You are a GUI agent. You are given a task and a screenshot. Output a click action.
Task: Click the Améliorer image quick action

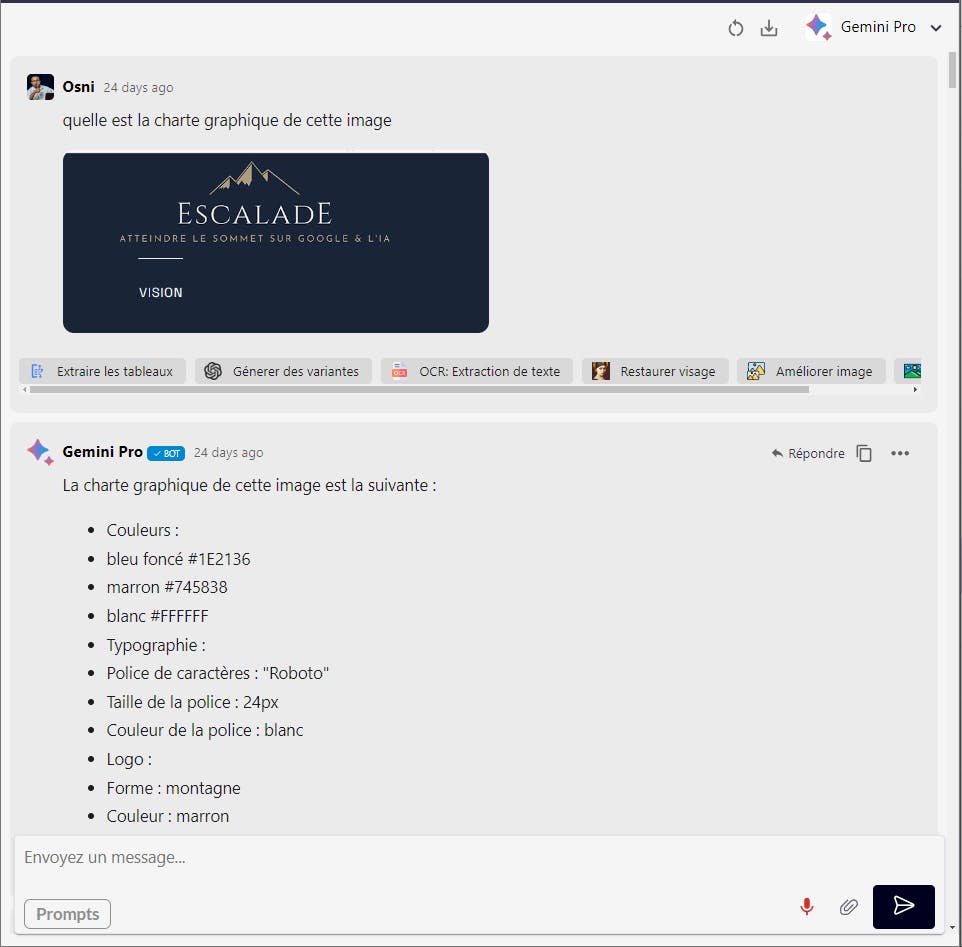(812, 370)
